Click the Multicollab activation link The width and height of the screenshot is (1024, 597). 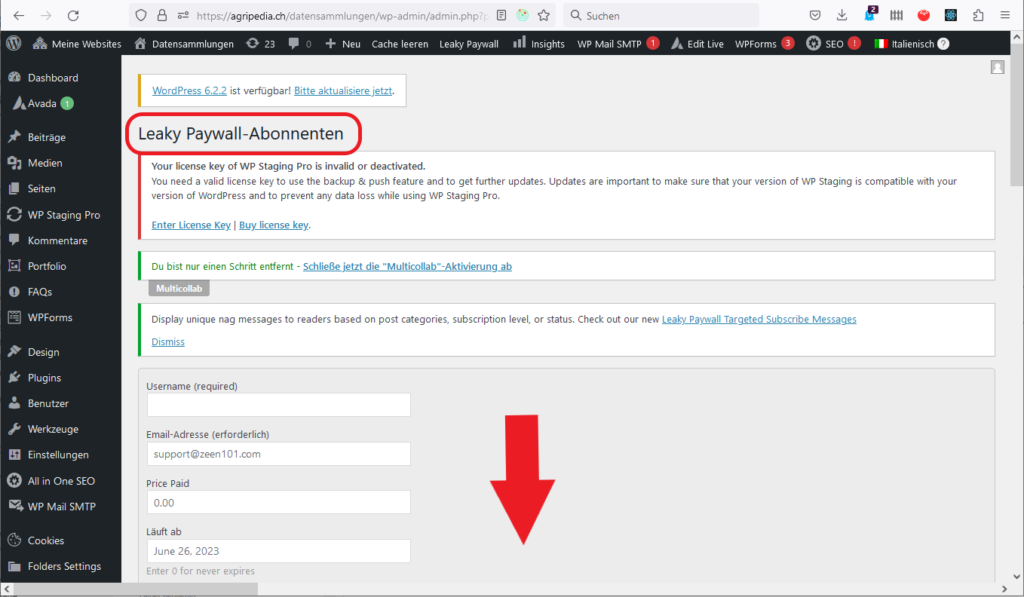pyautogui.click(x=408, y=266)
